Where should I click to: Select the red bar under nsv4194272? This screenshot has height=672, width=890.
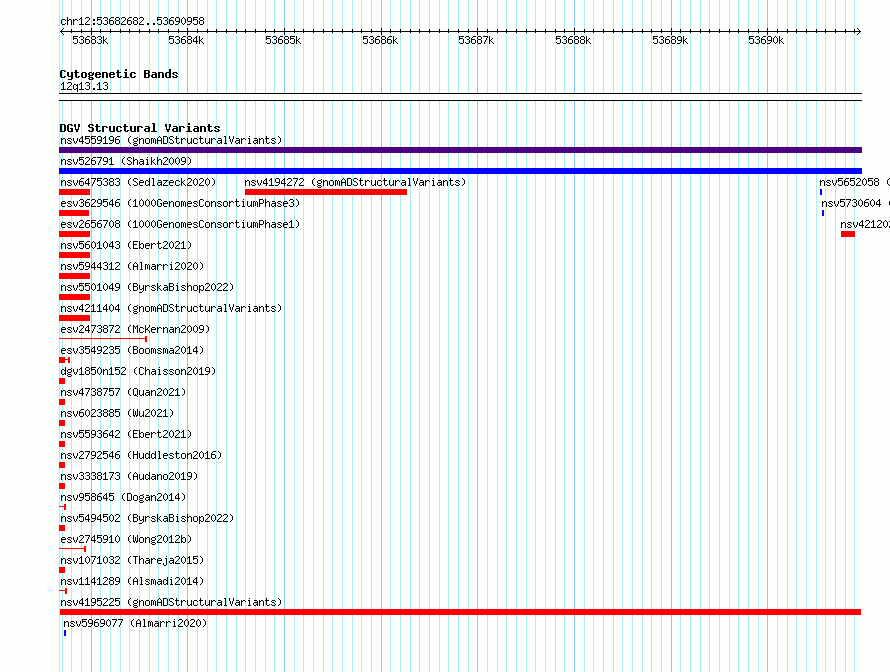coord(326,192)
